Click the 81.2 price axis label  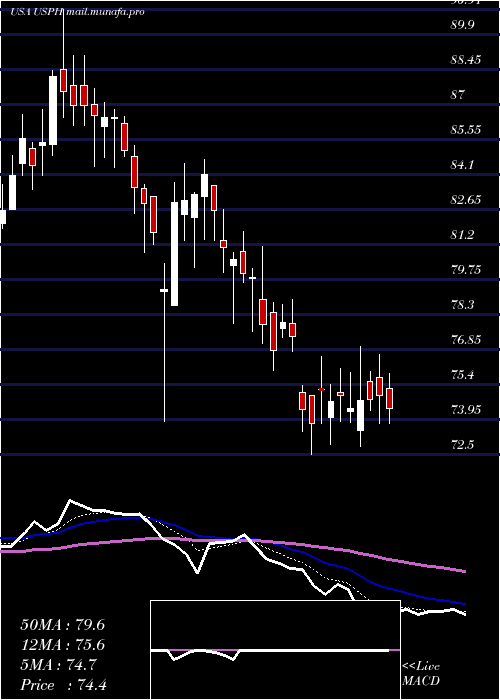pos(463,235)
